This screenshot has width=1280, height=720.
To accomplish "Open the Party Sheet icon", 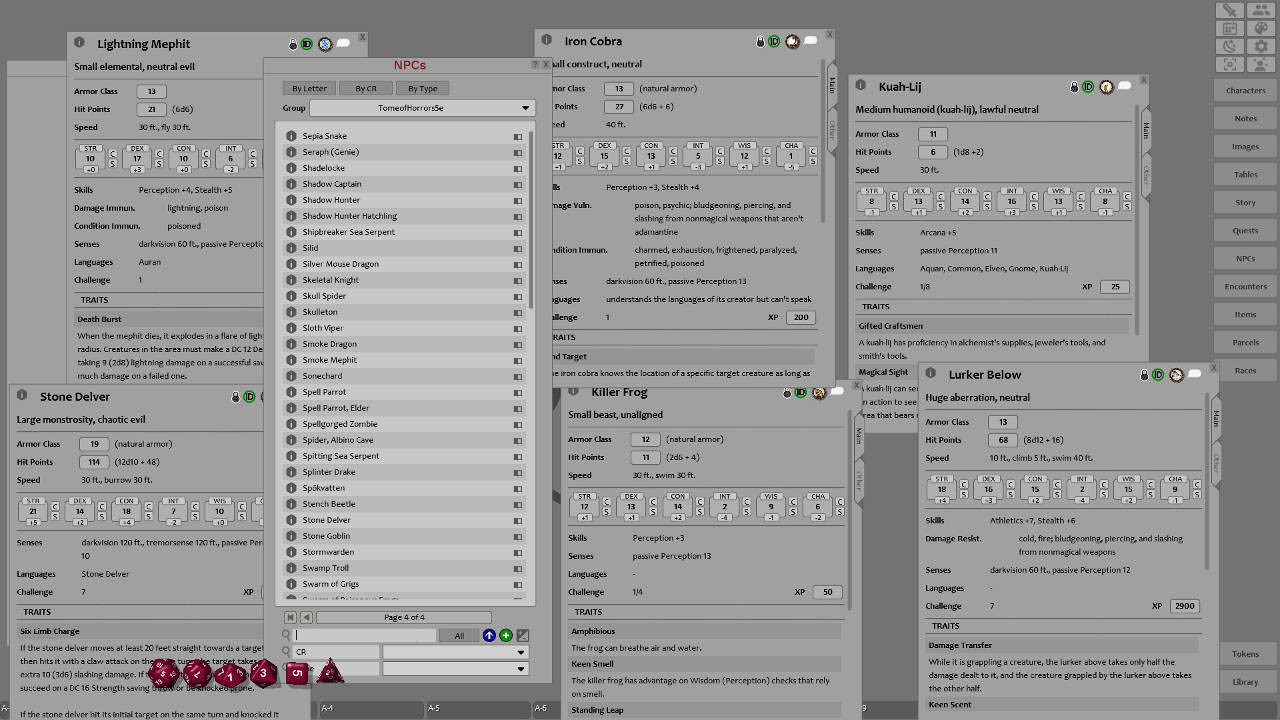I will (x=1261, y=10).
